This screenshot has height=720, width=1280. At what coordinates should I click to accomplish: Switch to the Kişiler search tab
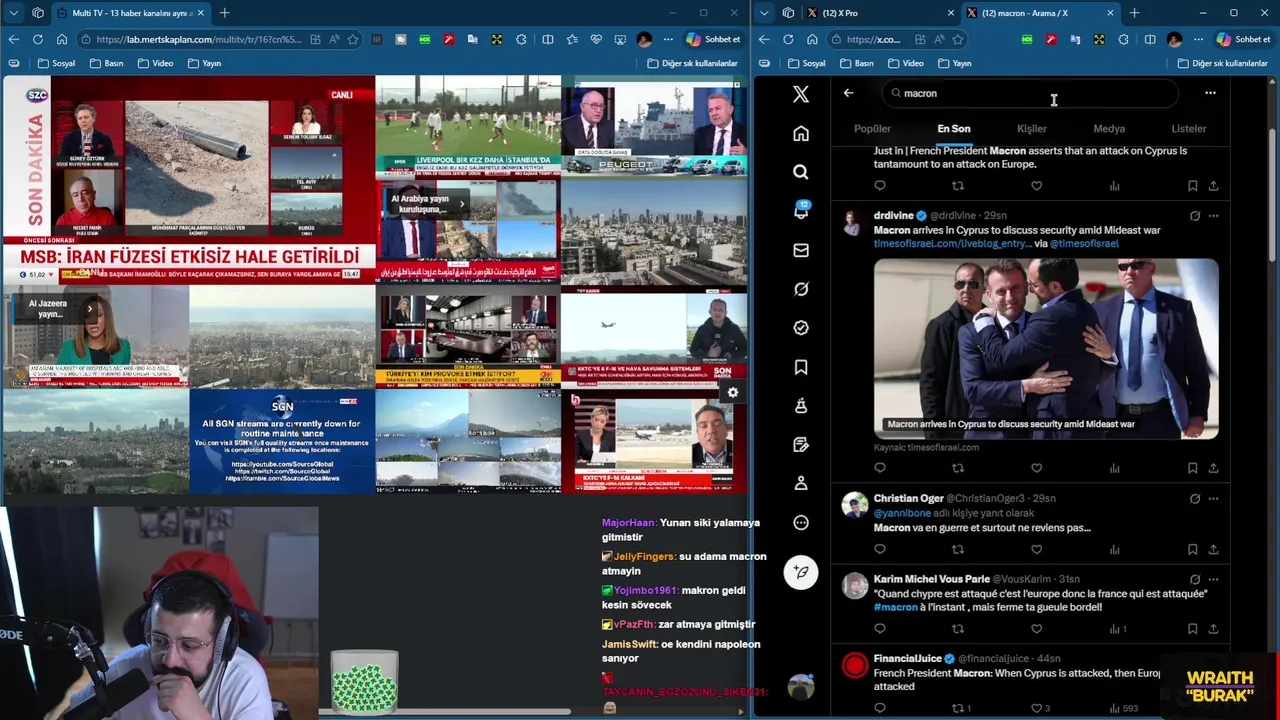coord(1032,129)
